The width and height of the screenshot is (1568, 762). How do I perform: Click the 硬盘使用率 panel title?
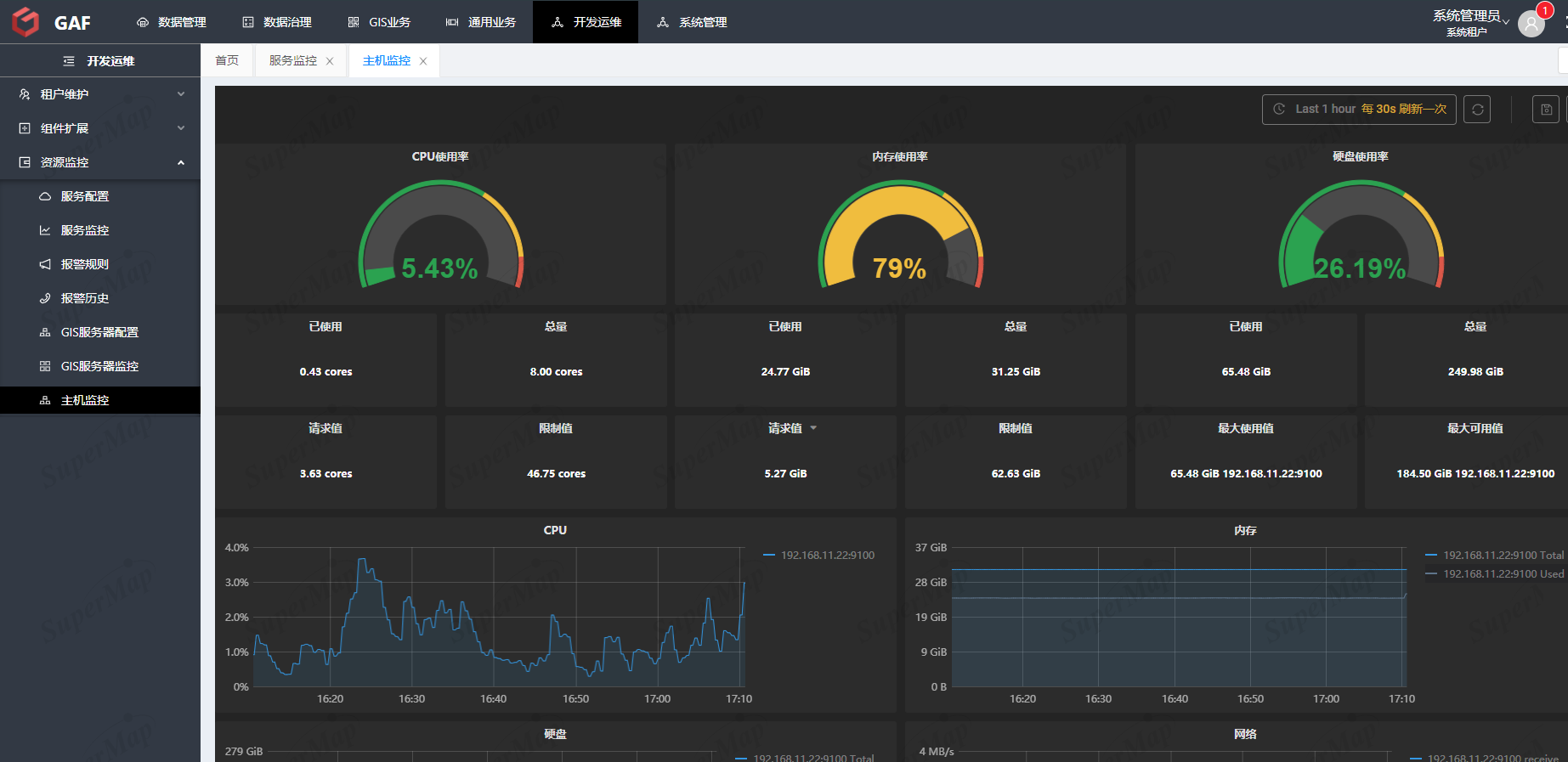pyautogui.click(x=1361, y=156)
